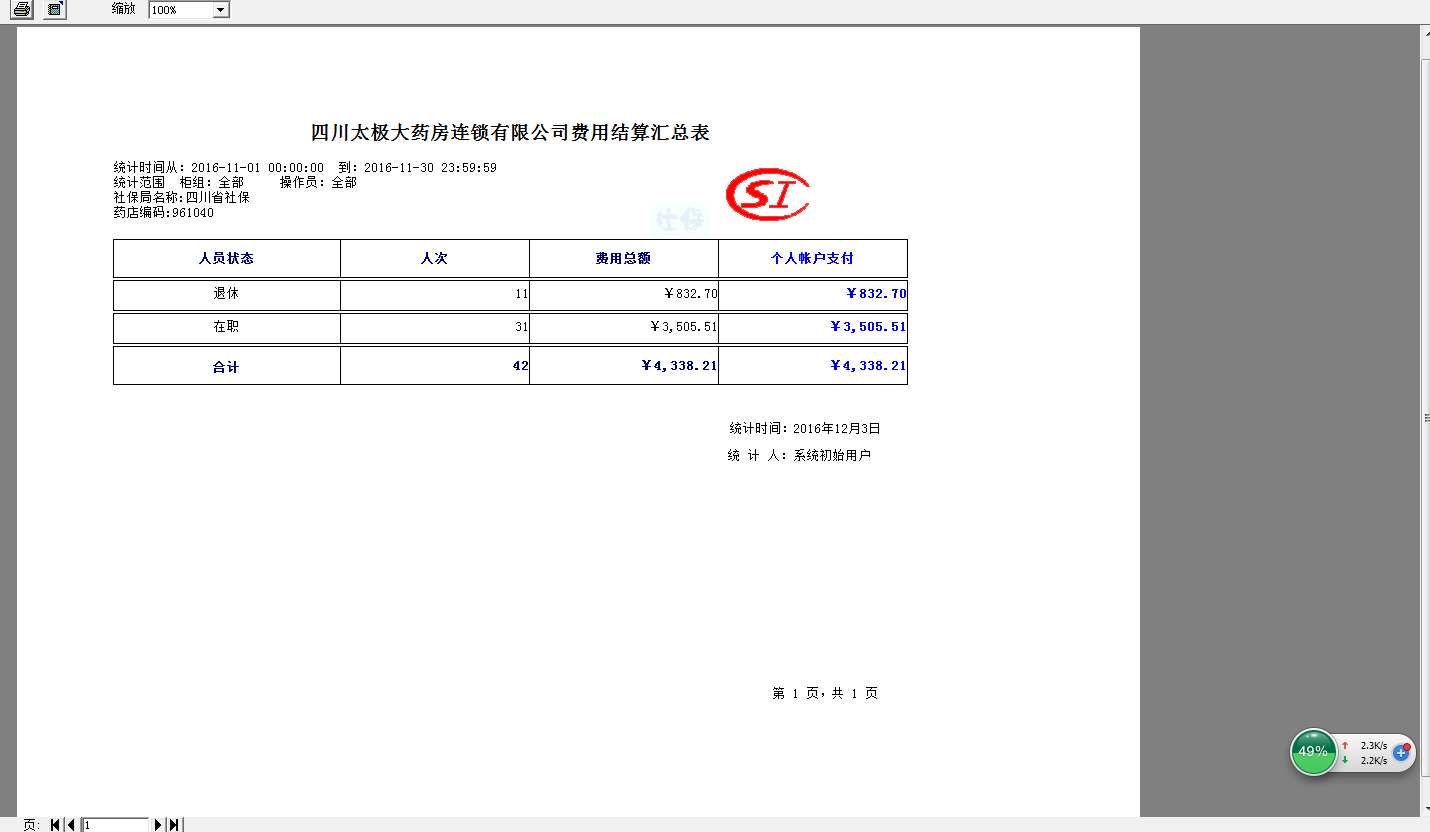The image size is (1430, 832).
Task: Click the blue plus icon on floating widget
Action: (1401, 752)
